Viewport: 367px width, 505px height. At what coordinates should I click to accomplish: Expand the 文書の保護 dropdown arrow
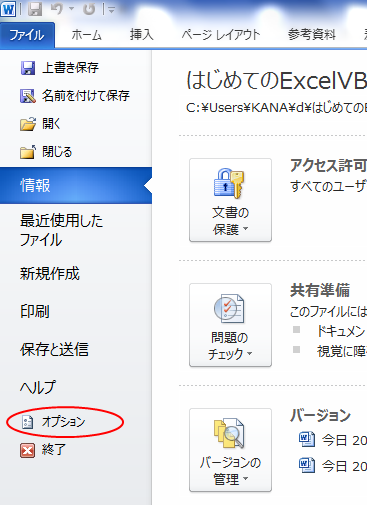click(246, 229)
